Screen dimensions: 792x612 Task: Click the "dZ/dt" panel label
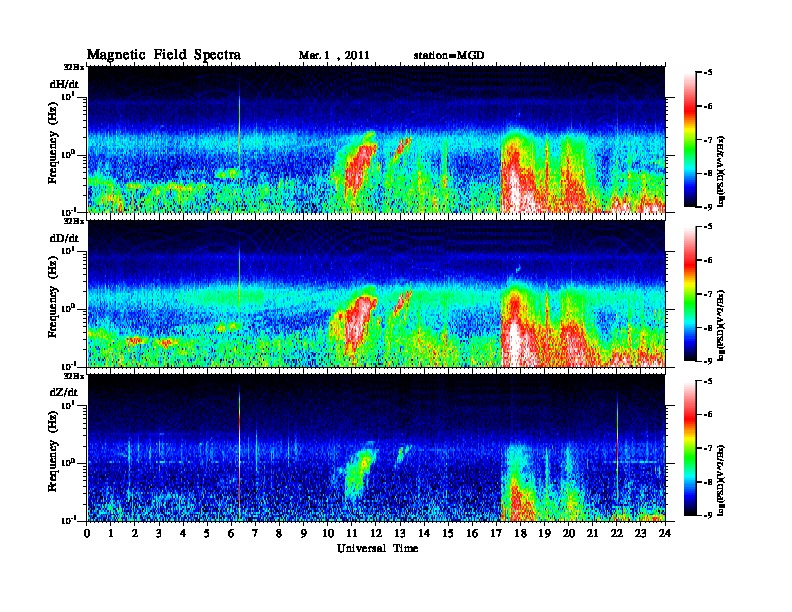tap(64, 392)
